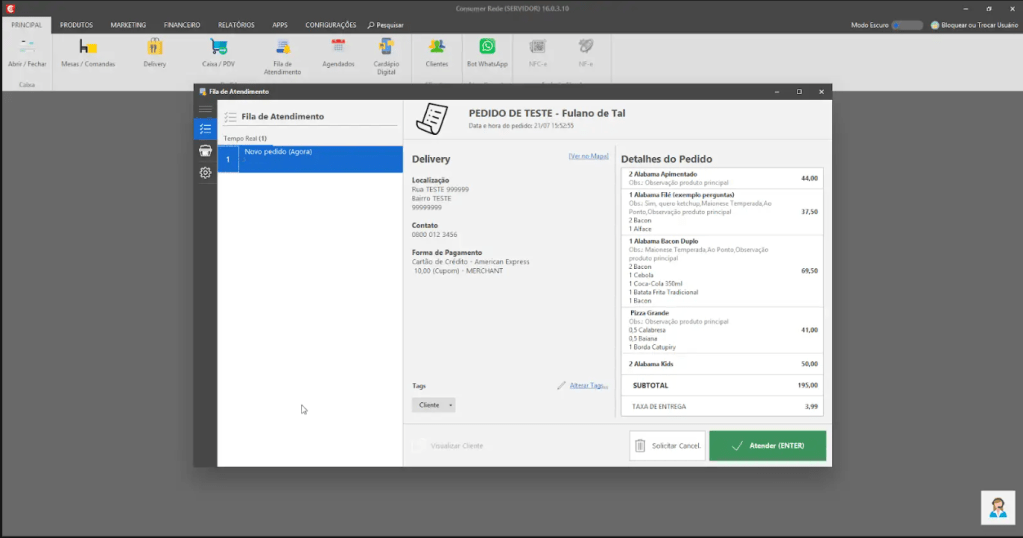Open Fila de Atendimento ribbon icon
The height and width of the screenshot is (538, 1023).
click(x=282, y=57)
